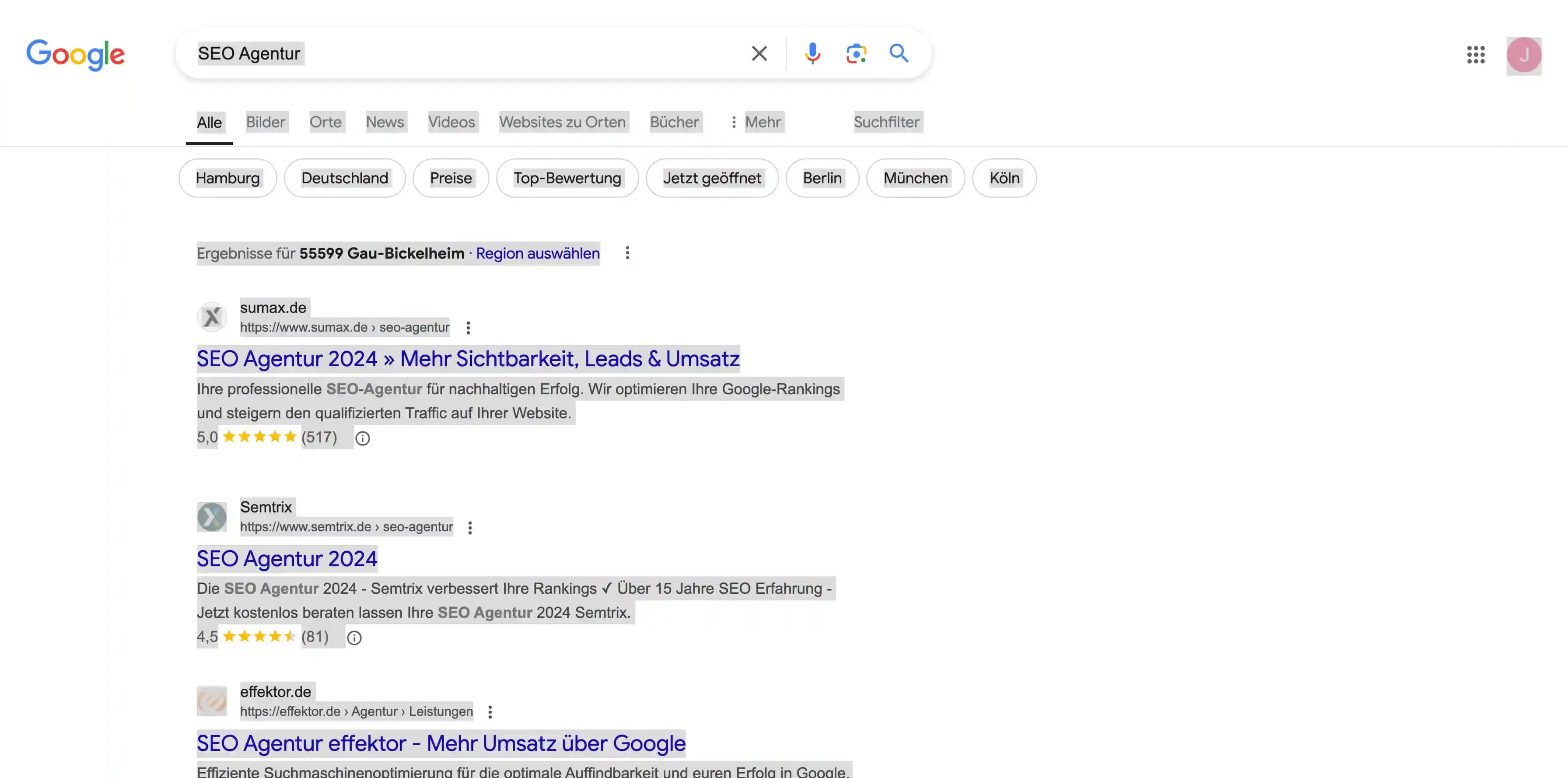This screenshot has height=778, width=1568.
Task: Click the info icon beside the 517 reviews rating
Action: coord(363,438)
